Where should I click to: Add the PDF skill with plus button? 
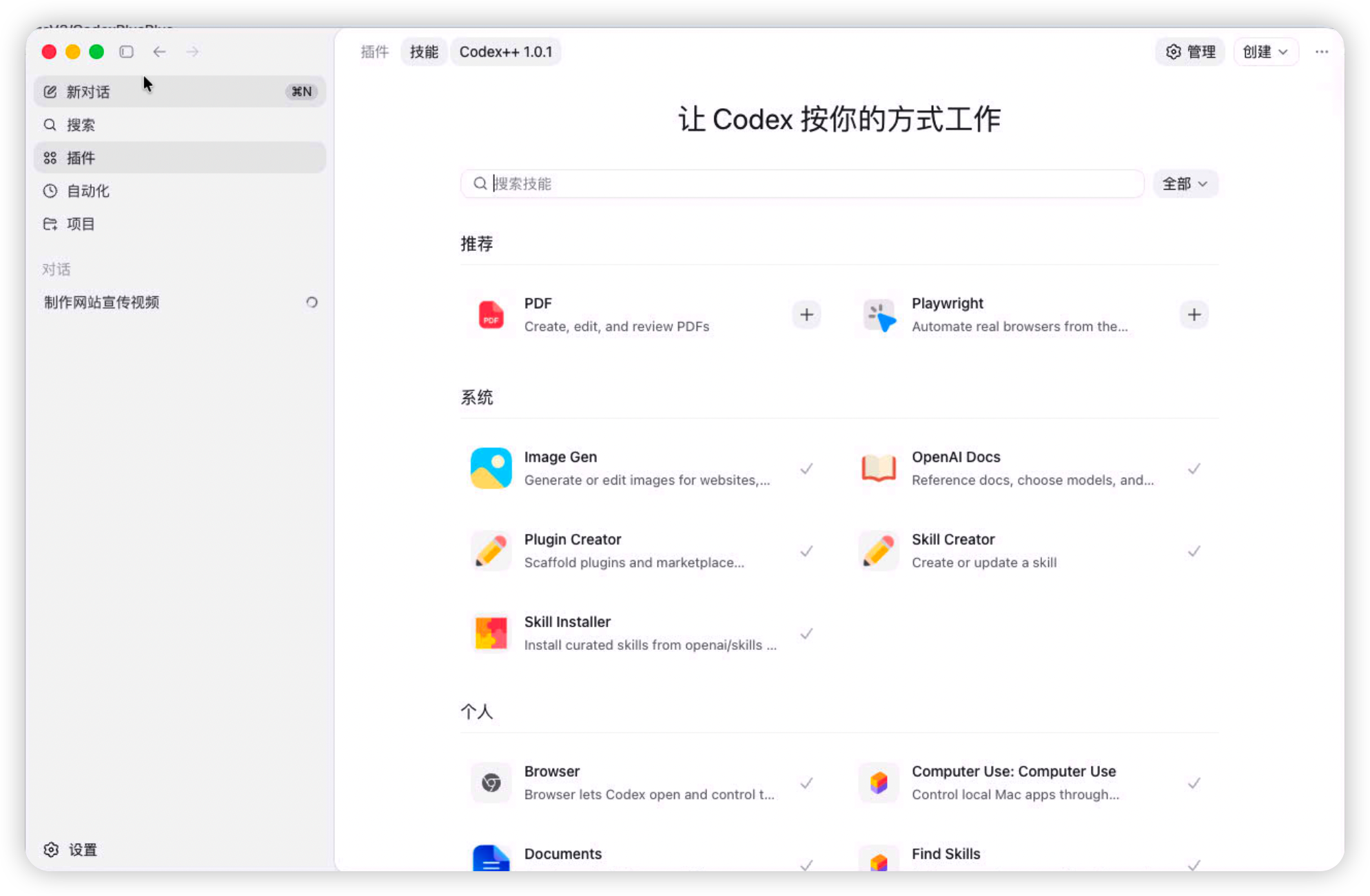click(x=806, y=315)
